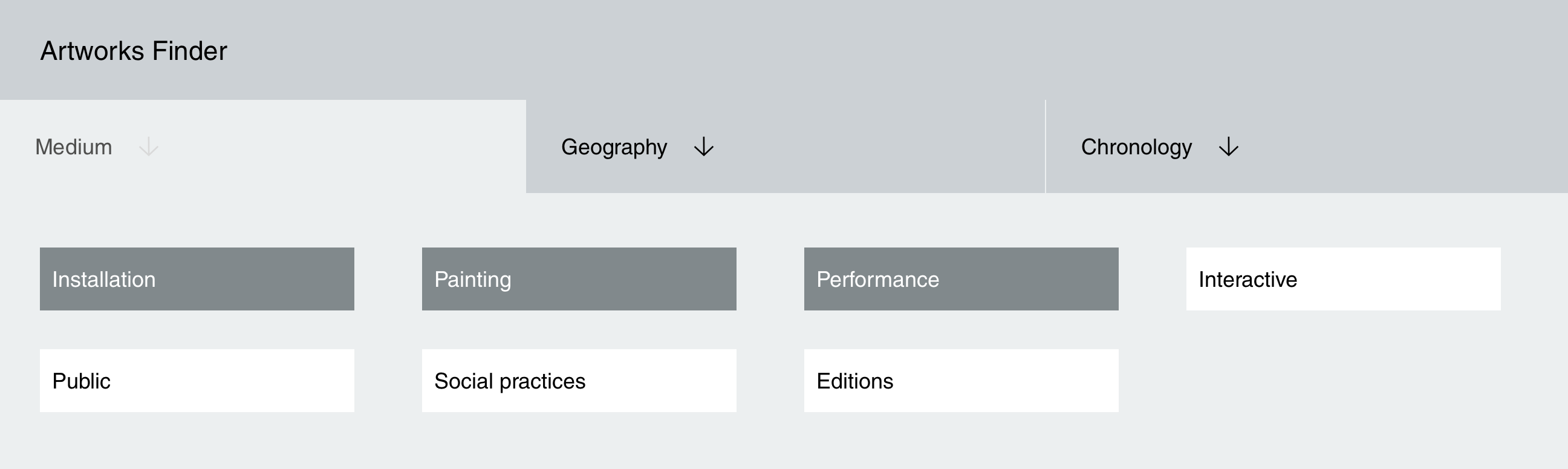Expand the Chronology dropdown panel
Screen dimensions: 1568x469
1306,148
